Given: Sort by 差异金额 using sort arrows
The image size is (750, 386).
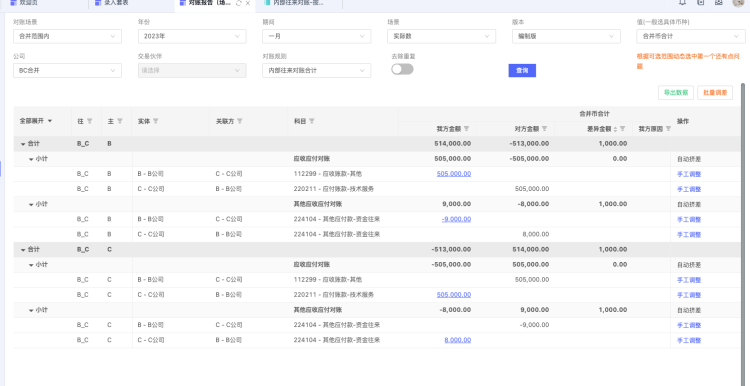Looking at the screenshot, I should [x=615, y=129].
